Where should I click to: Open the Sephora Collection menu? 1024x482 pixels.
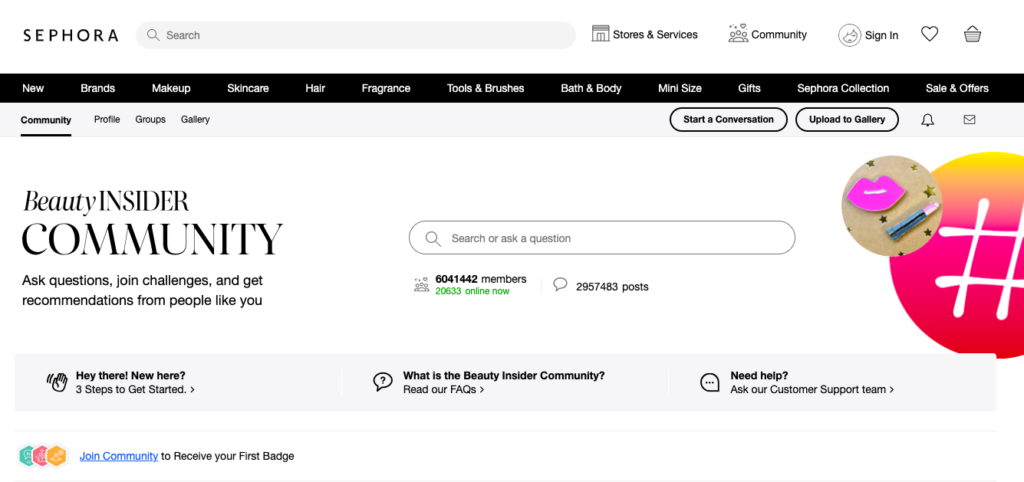click(843, 88)
